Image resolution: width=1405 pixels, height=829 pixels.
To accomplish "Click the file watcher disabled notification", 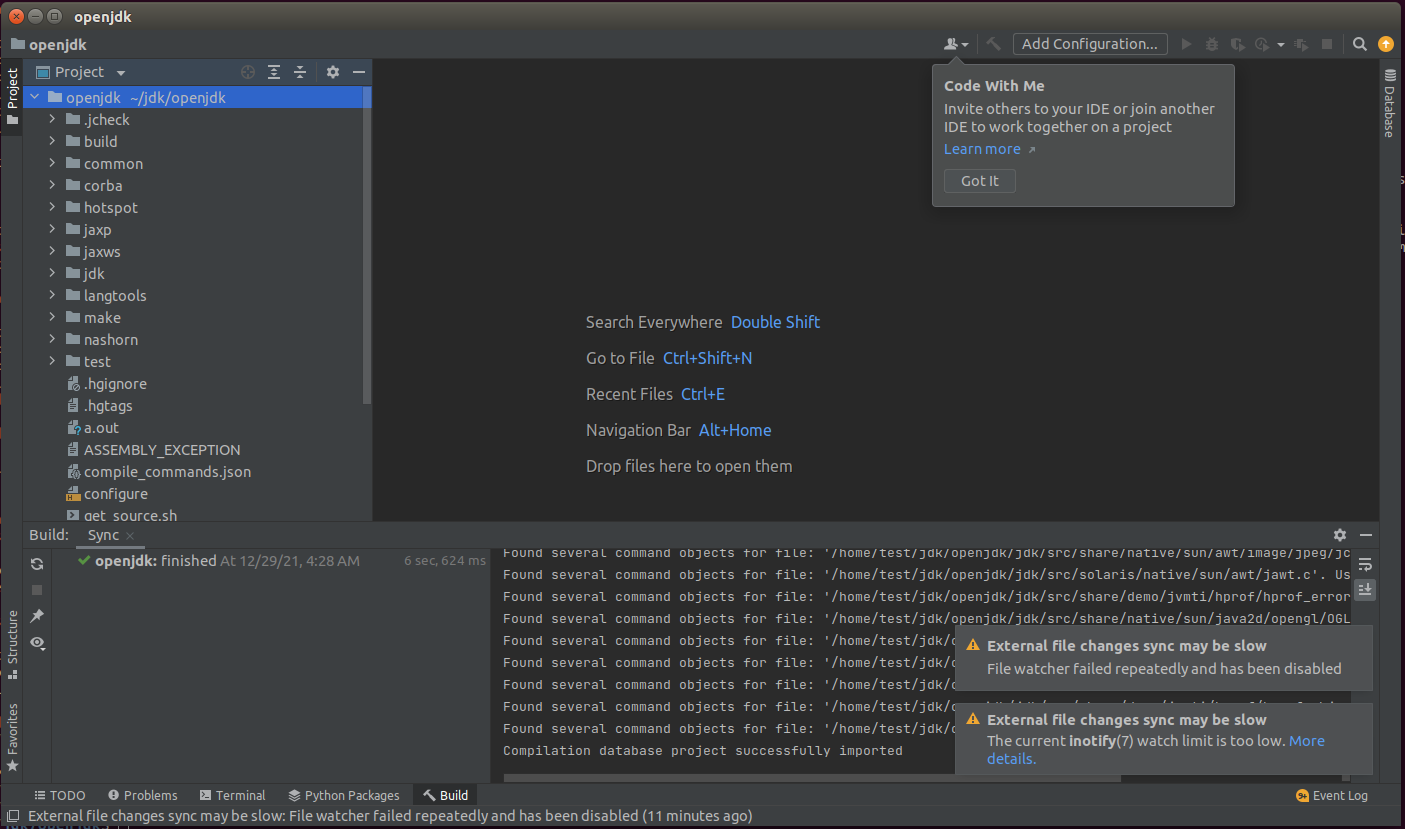I will (1164, 657).
